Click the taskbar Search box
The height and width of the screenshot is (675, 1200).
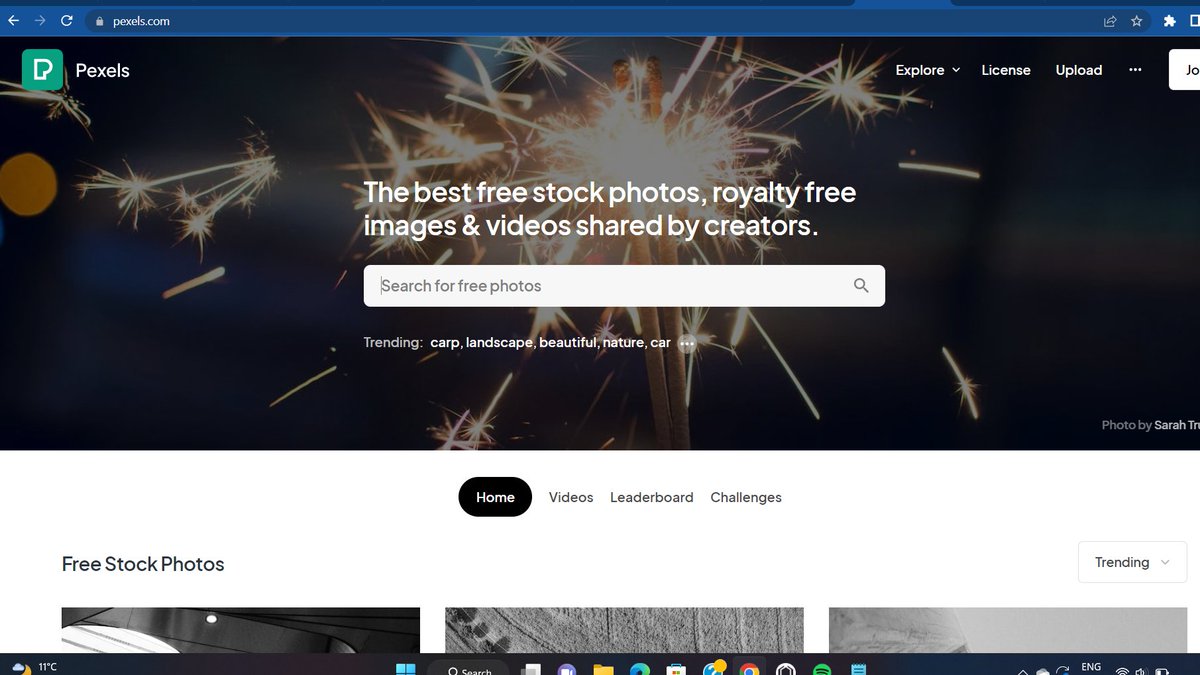[468, 669]
